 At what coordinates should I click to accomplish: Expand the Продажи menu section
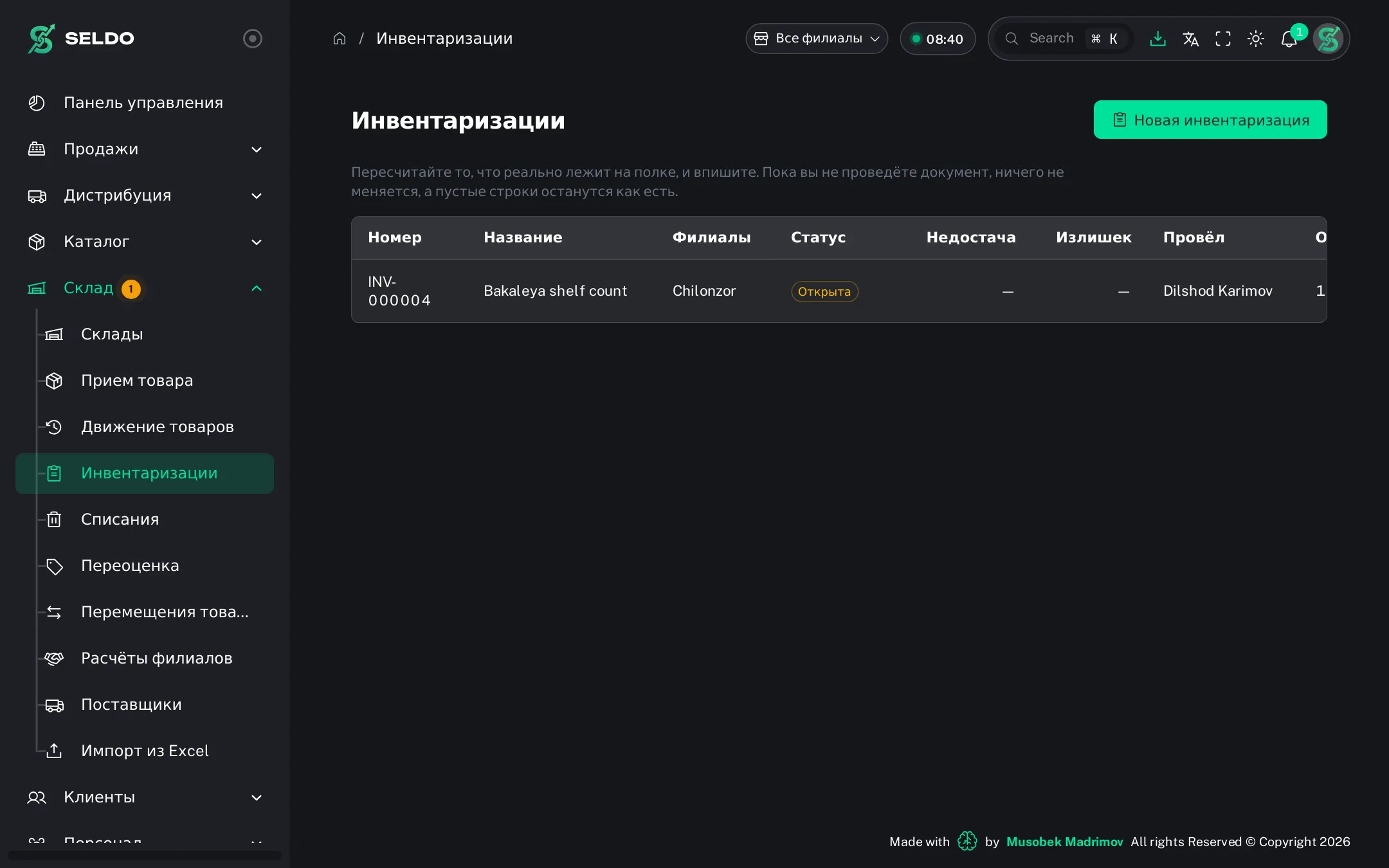coord(145,149)
